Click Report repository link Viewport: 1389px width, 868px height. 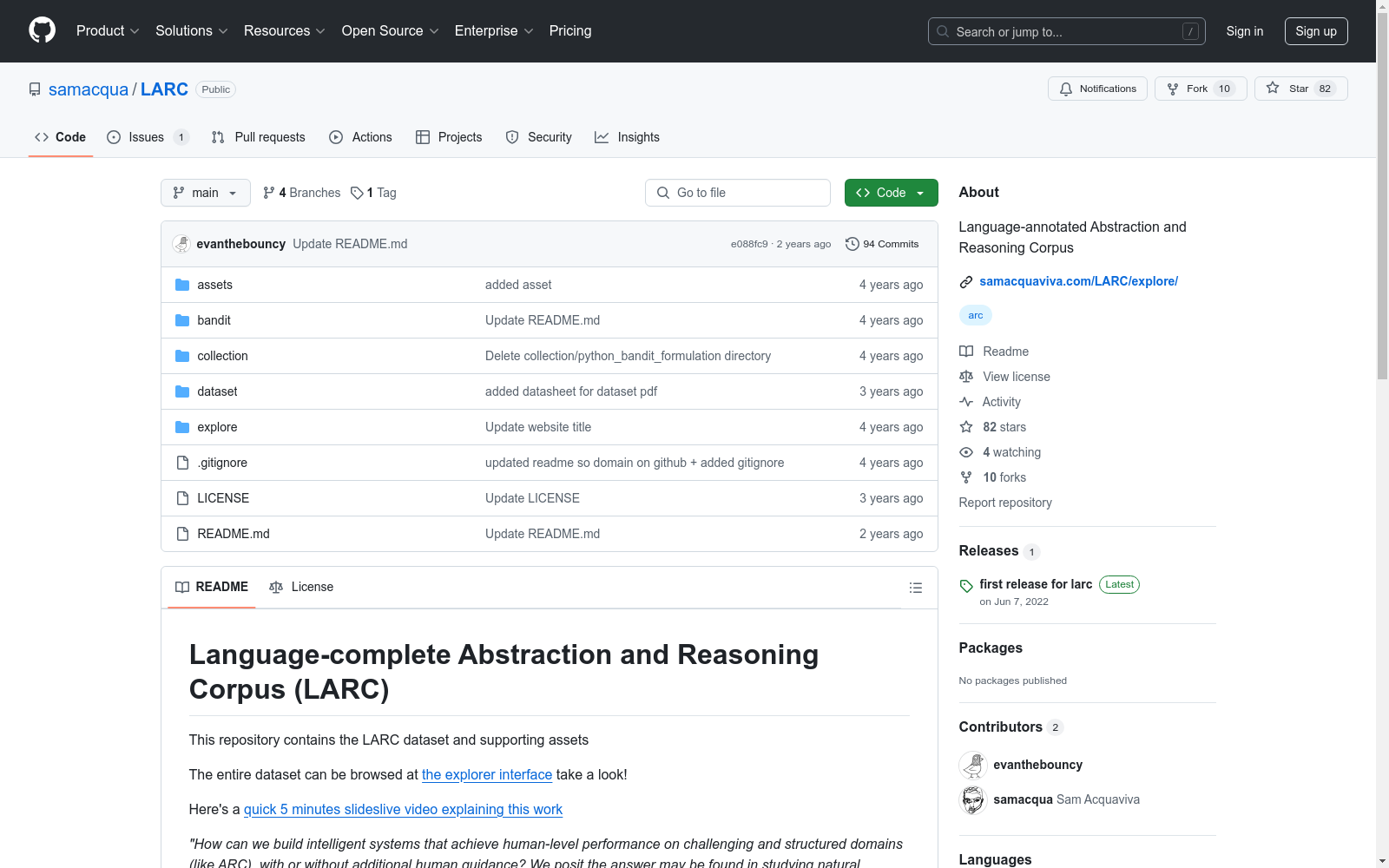(x=1005, y=503)
